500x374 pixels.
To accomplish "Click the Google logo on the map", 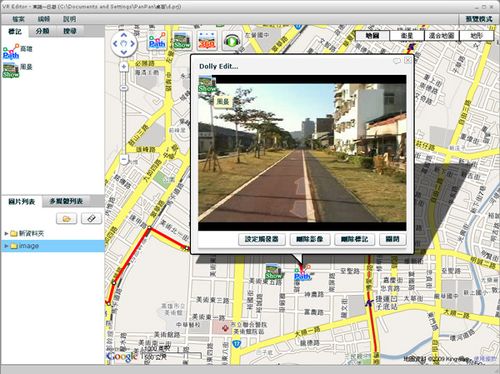I will (x=122, y=356).
